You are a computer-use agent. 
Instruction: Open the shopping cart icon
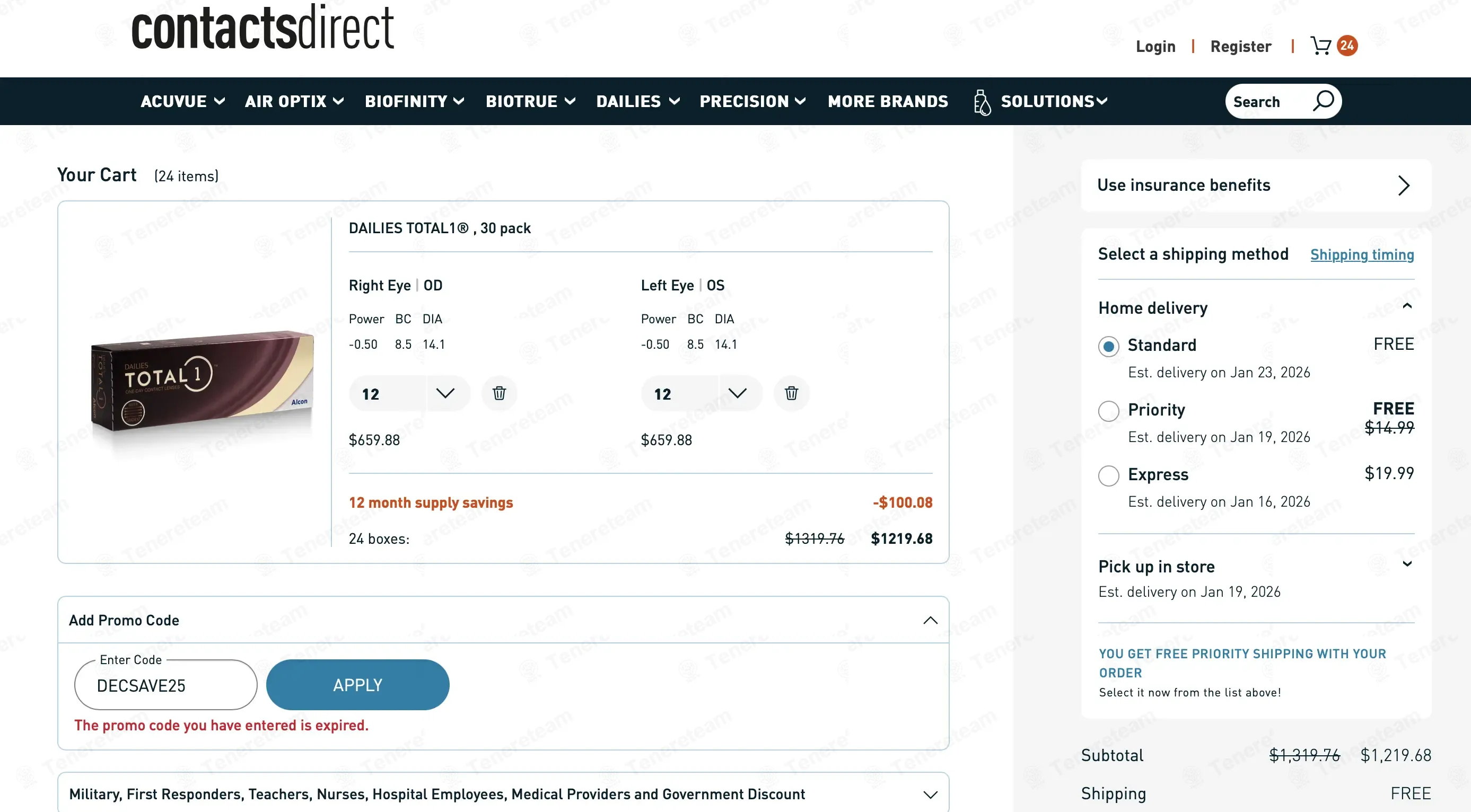click(1321, 46)
